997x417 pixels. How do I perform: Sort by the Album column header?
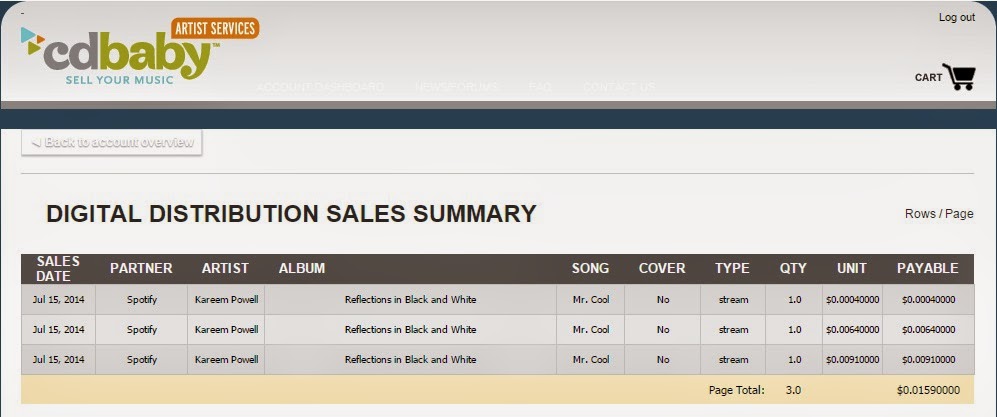point(301,268)
